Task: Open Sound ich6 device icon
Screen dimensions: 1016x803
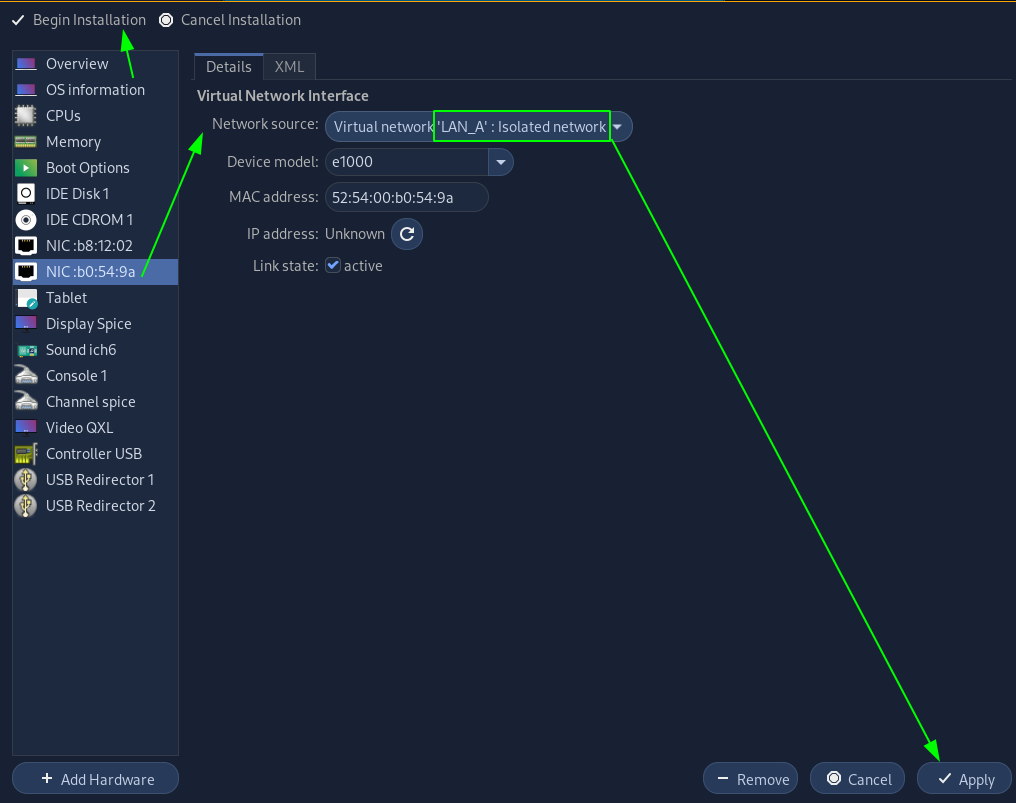Action: [26, 350]
